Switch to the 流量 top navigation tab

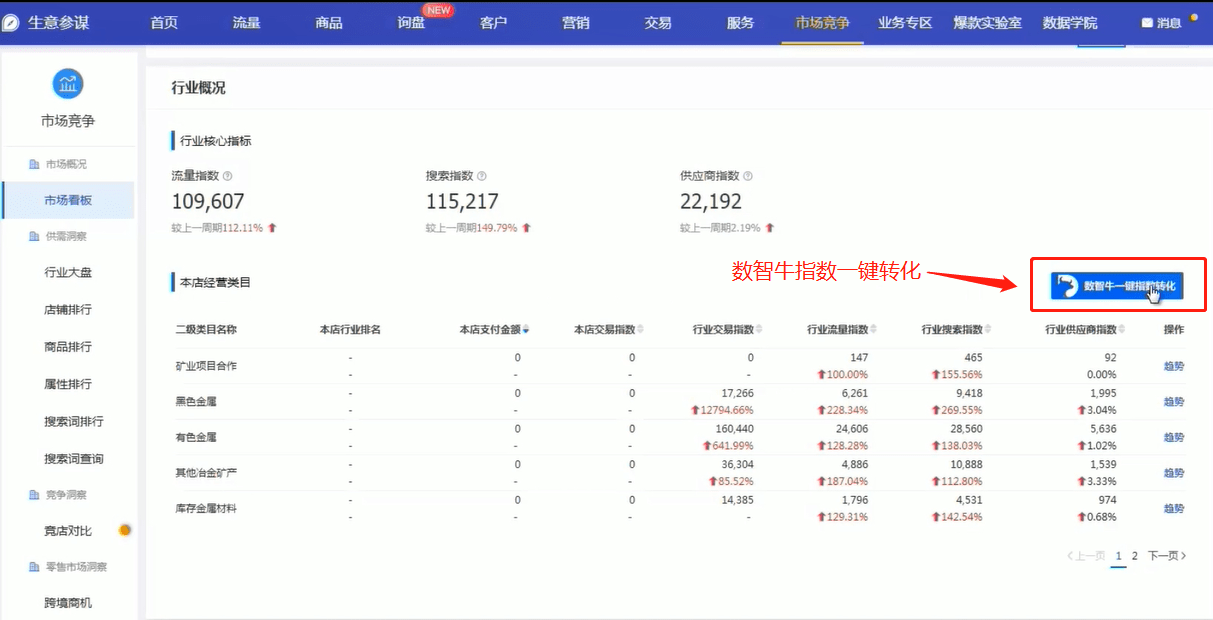pyautogui.click(x=246, y=23)
